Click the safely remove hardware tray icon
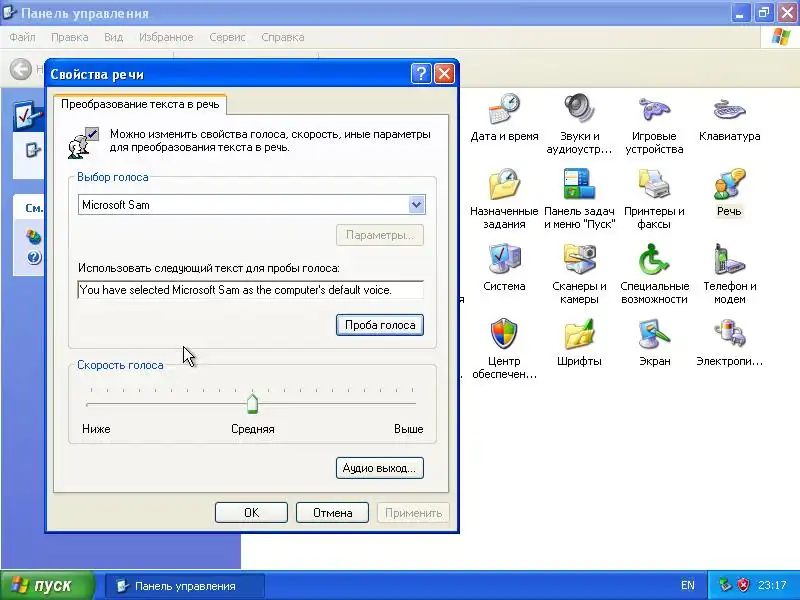Viewport: 800px width, 600px height. pyautogui.click(x=725, y=585)
